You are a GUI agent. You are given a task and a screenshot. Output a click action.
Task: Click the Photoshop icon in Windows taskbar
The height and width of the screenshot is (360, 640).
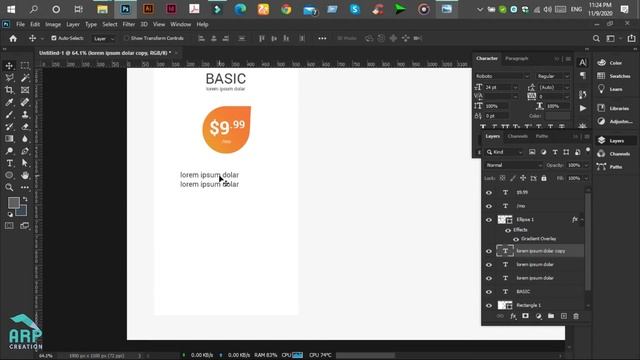pyautogui.click(x=125, y=9)
